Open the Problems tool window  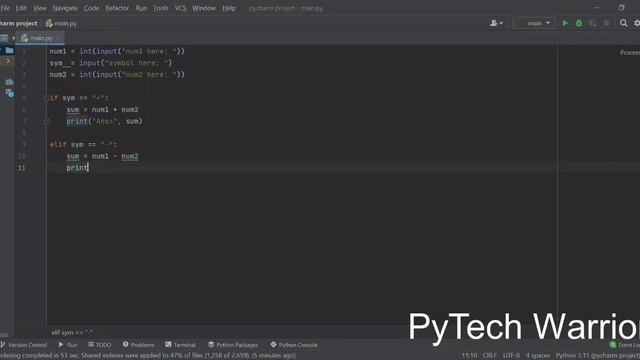(138, 345)
